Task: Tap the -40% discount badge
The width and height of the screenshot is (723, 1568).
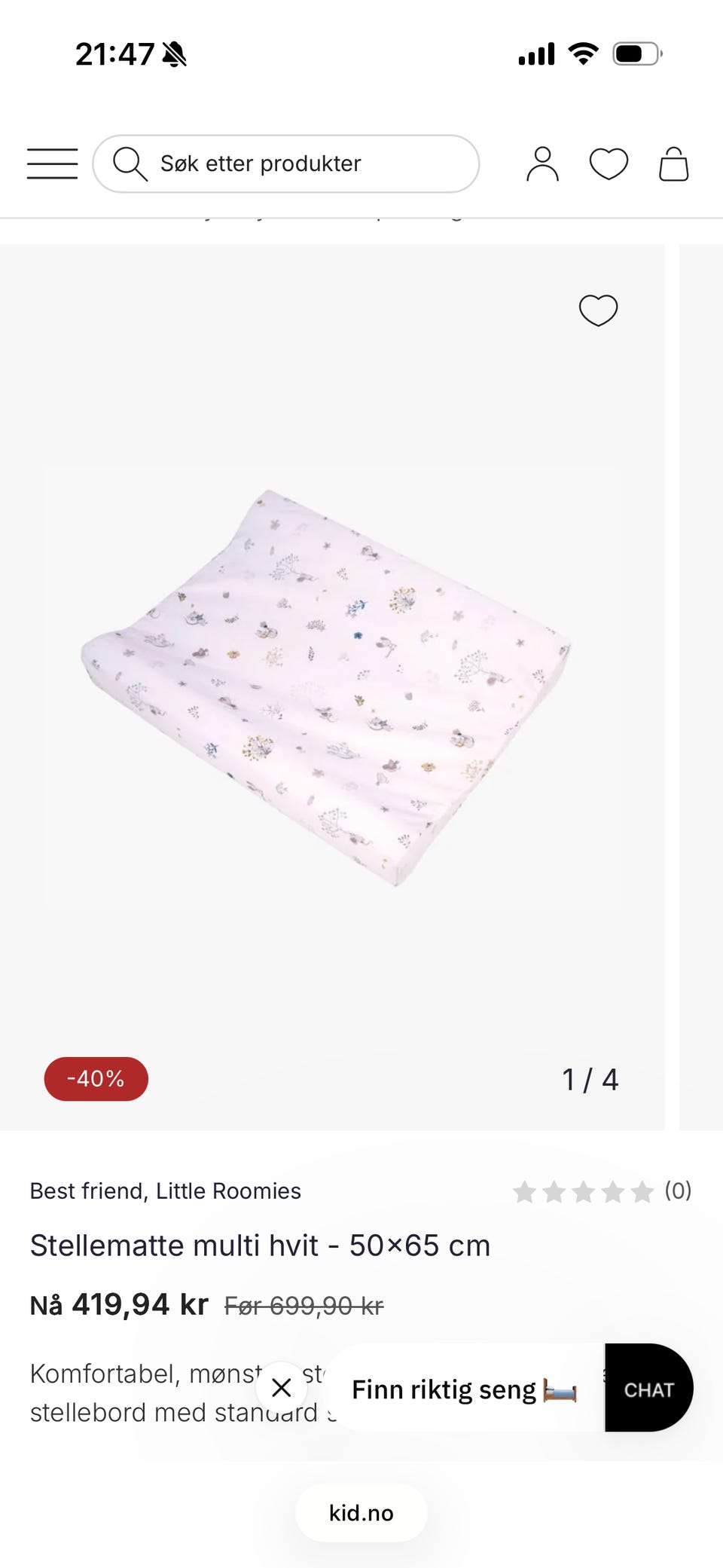Action: (x=96, y=1078)
